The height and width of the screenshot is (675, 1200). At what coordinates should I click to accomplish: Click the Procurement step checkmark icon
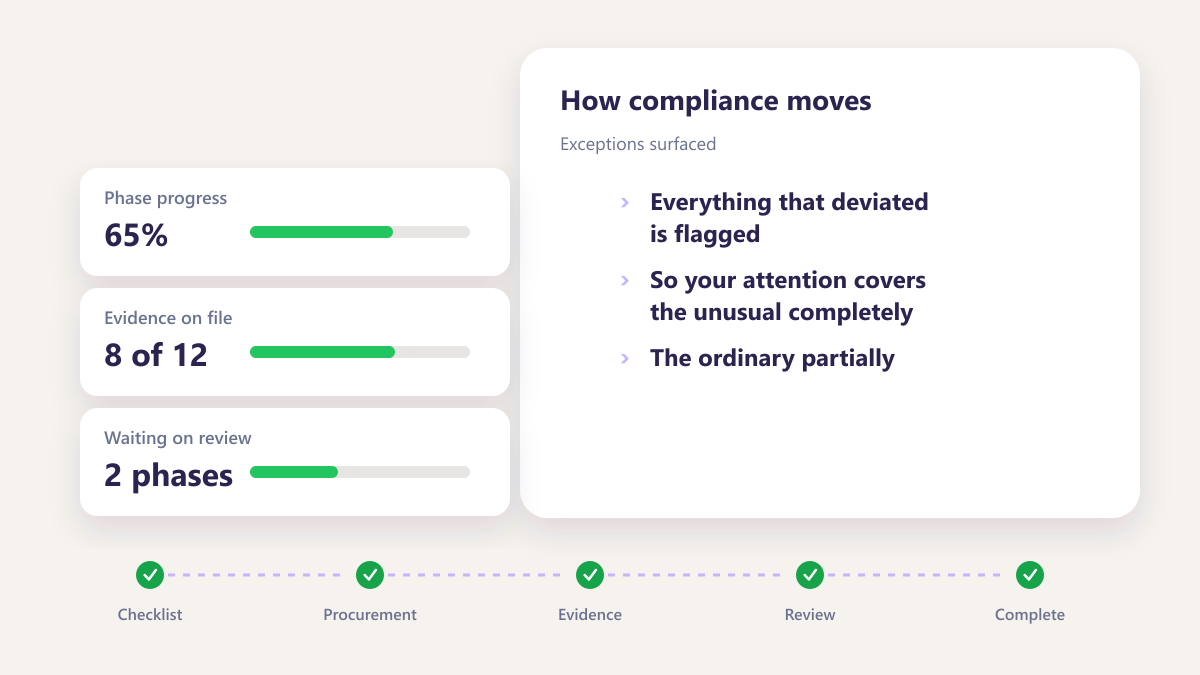pyautogui.click(x=370, y=575)
